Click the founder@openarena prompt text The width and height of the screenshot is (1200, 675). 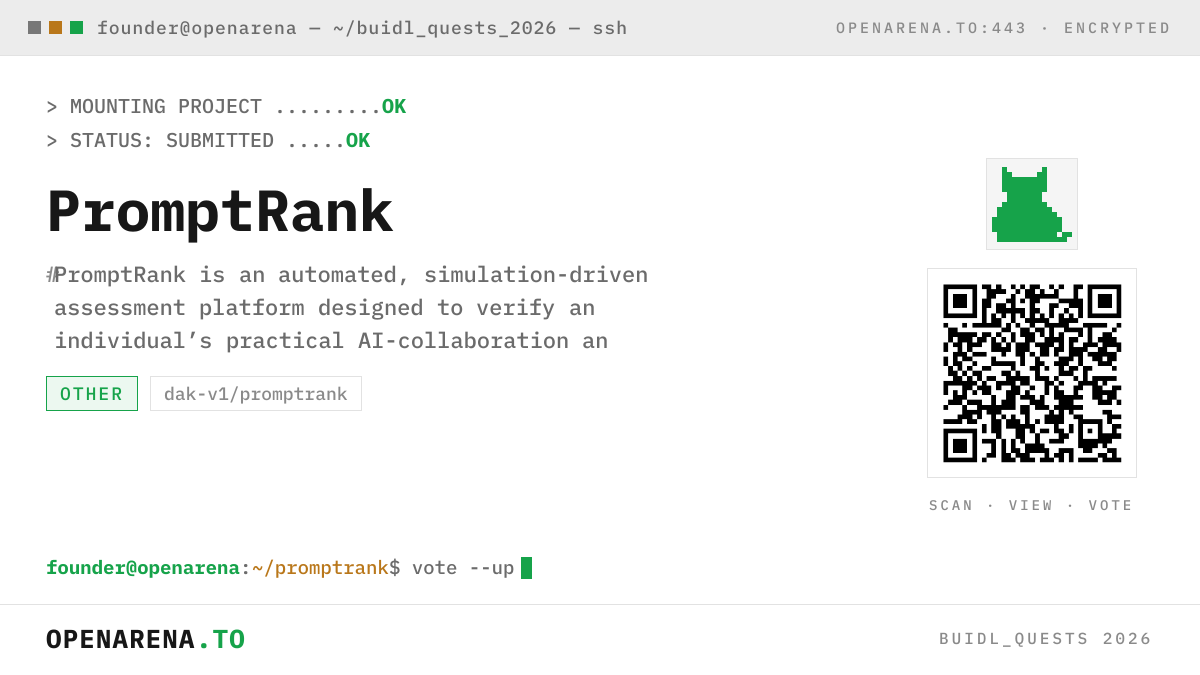(x=143, y=568)
